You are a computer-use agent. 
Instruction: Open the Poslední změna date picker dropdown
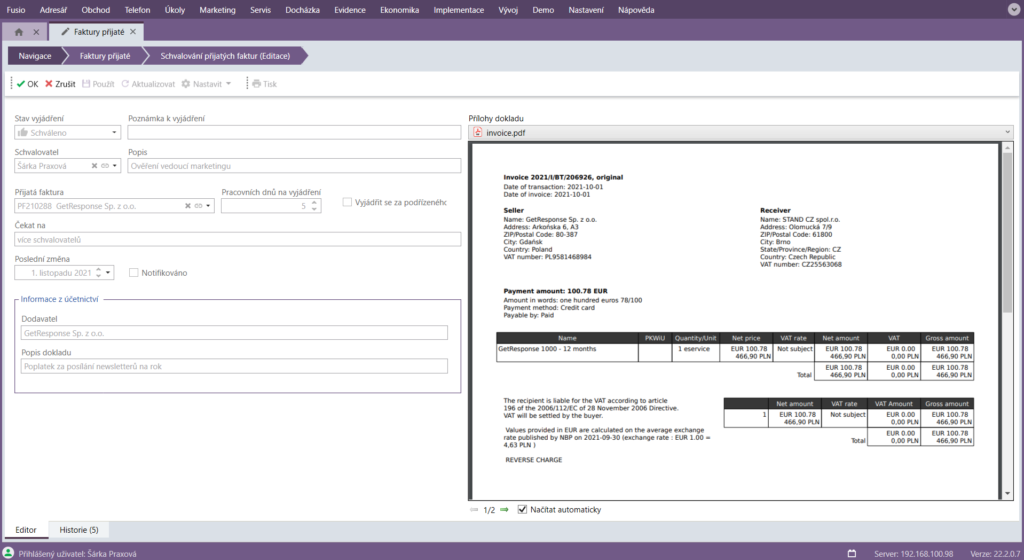108,272
